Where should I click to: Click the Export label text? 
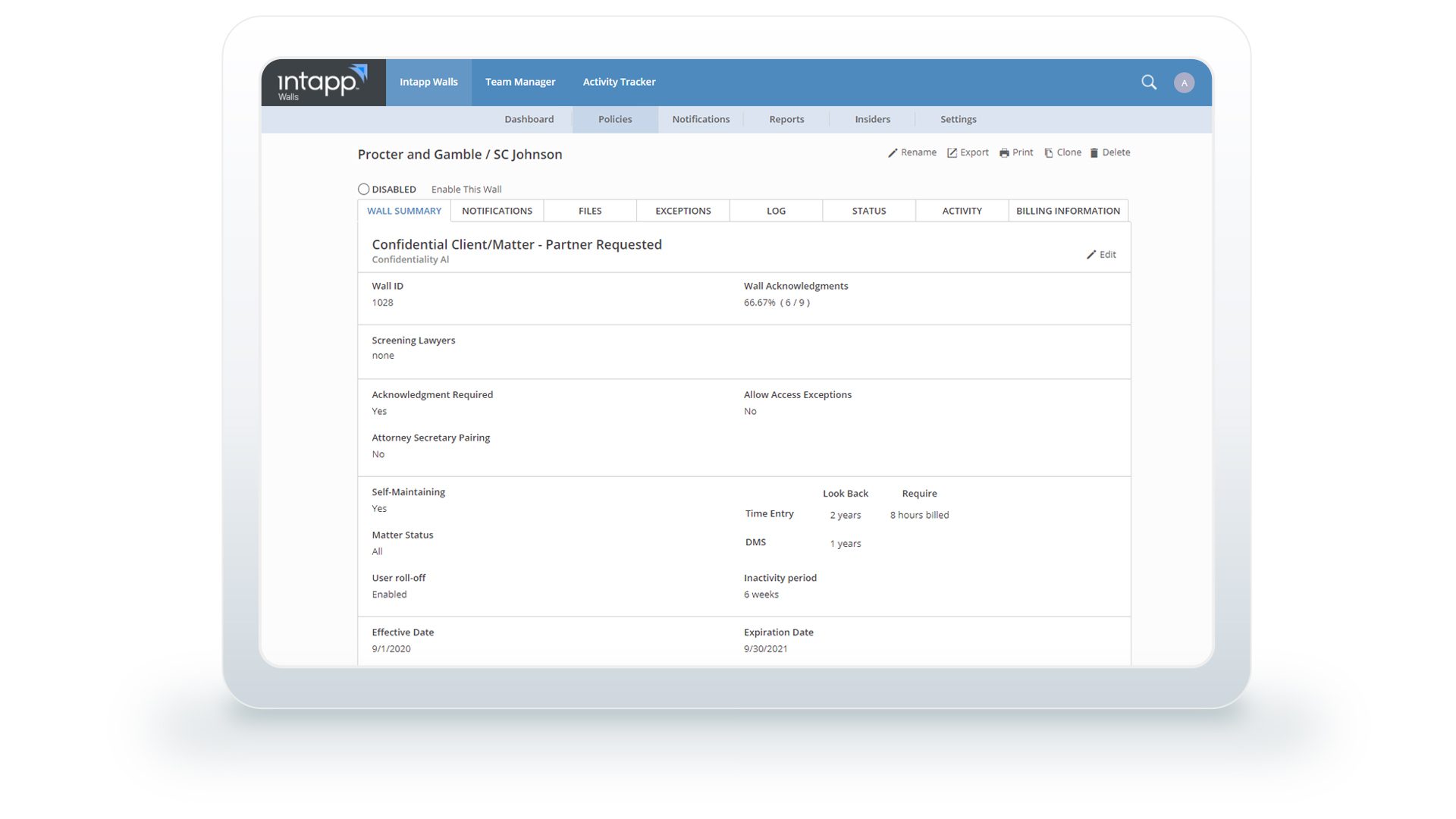[974, 152]
